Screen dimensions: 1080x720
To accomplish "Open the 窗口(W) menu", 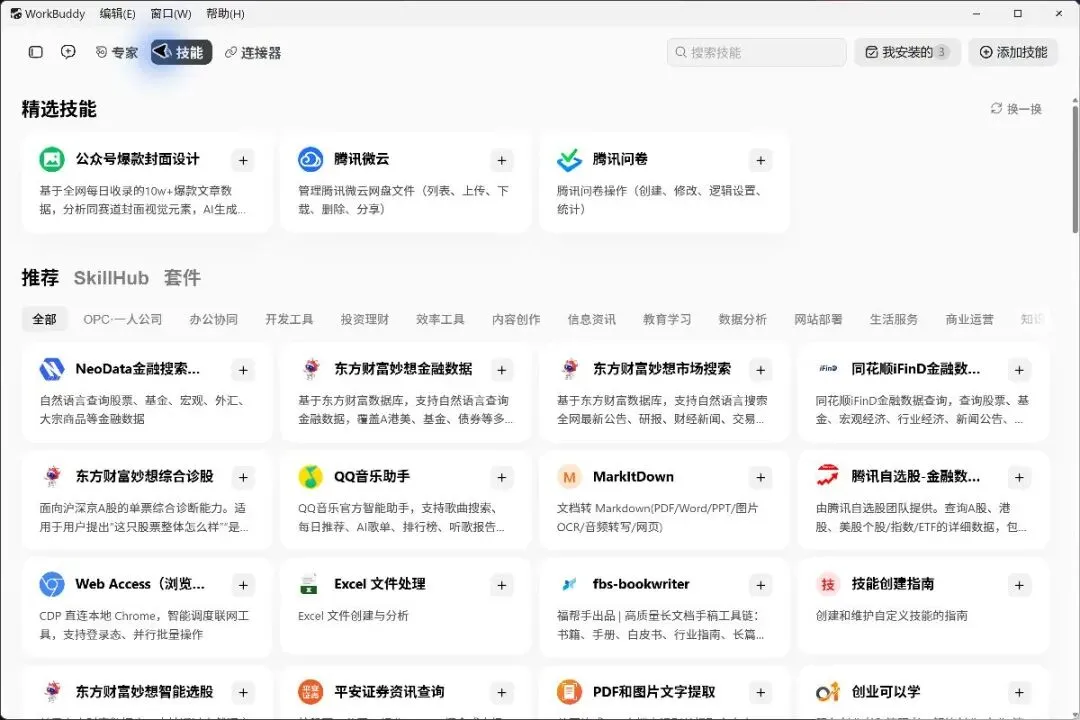I will 171,14.
